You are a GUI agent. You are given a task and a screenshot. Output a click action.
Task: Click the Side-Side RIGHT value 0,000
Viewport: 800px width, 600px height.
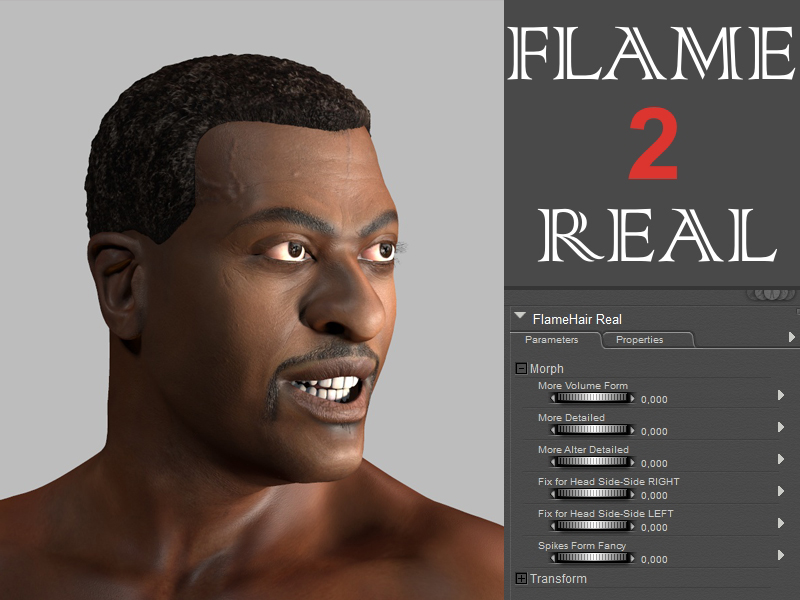pyautogui.click(x=654, y=495)
